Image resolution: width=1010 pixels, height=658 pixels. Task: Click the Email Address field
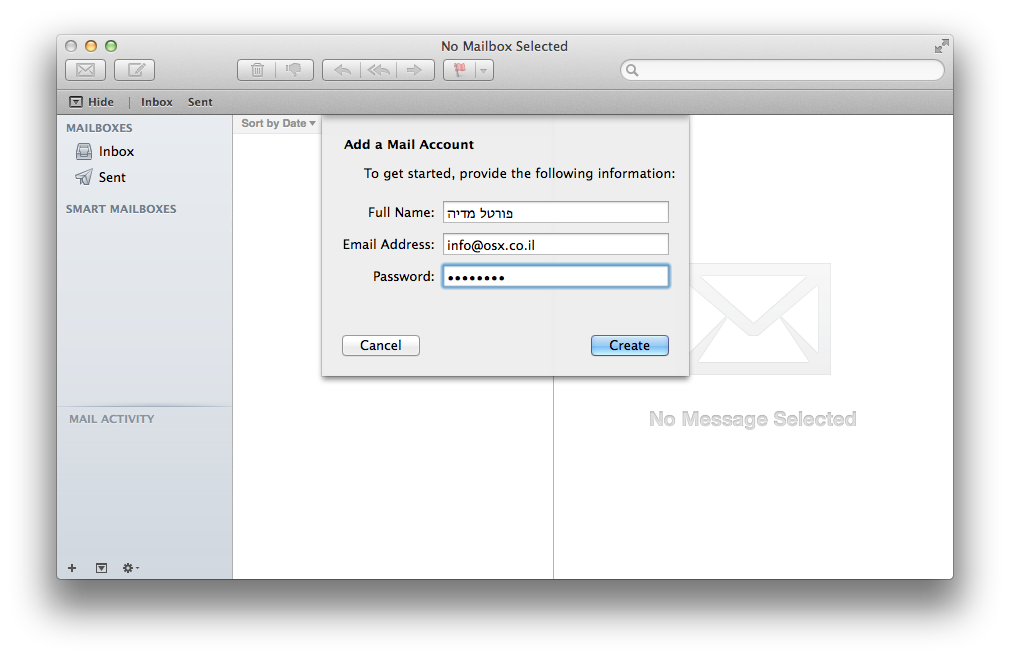(555, 245)
